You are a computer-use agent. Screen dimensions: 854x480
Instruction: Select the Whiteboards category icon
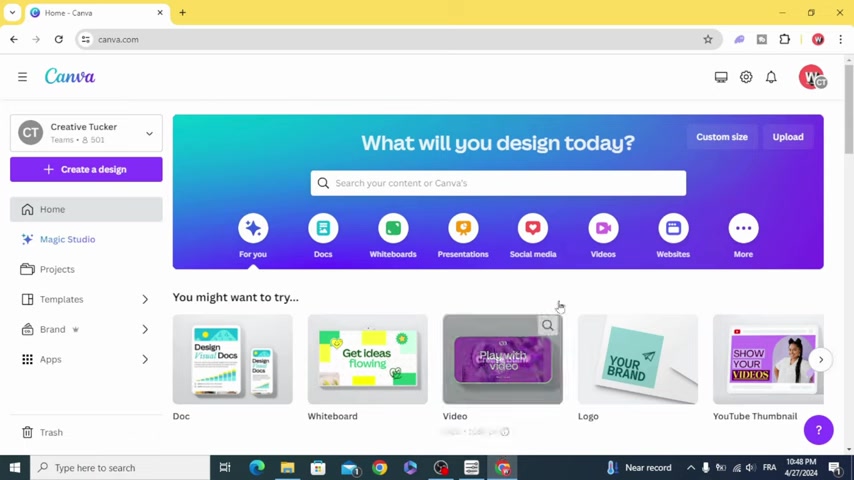(393, 228)
